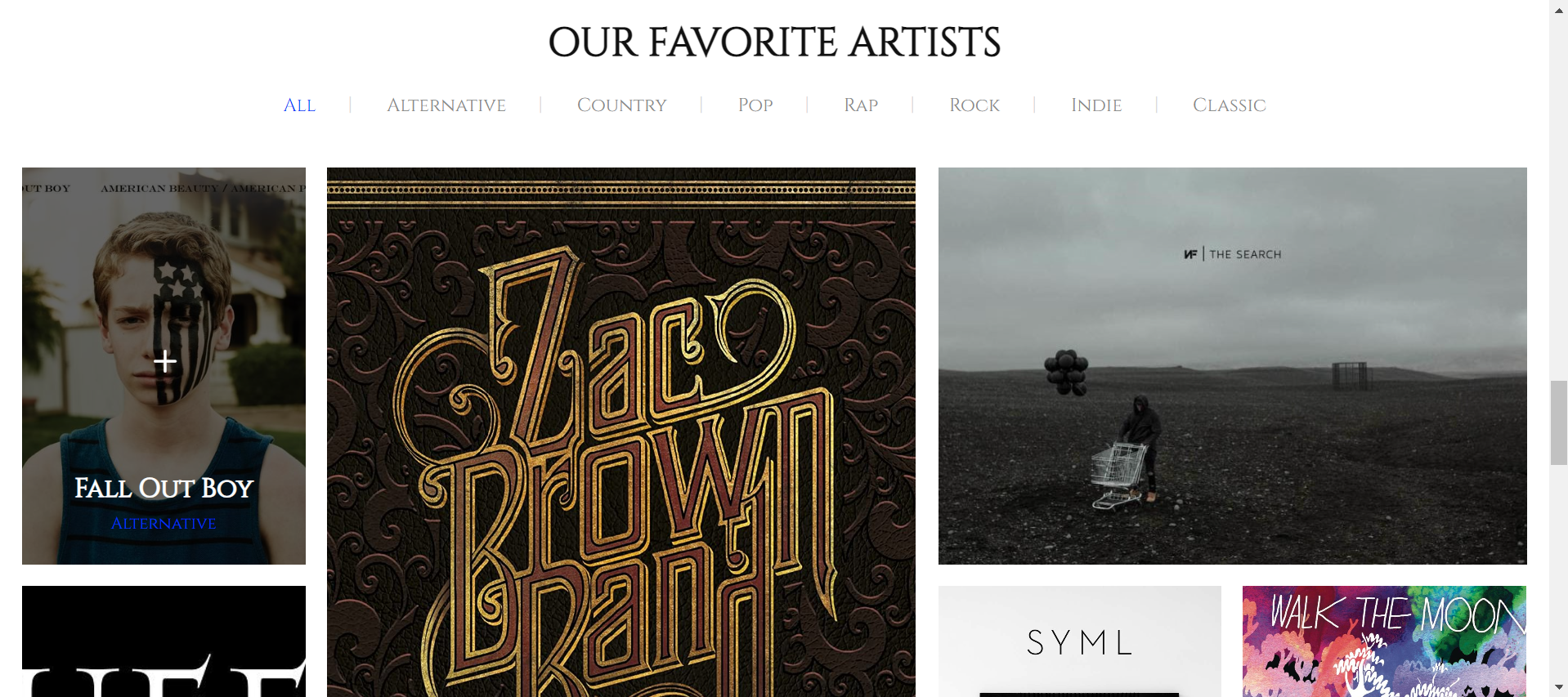Click the scrollbar down arrow

pos(1558,688)
